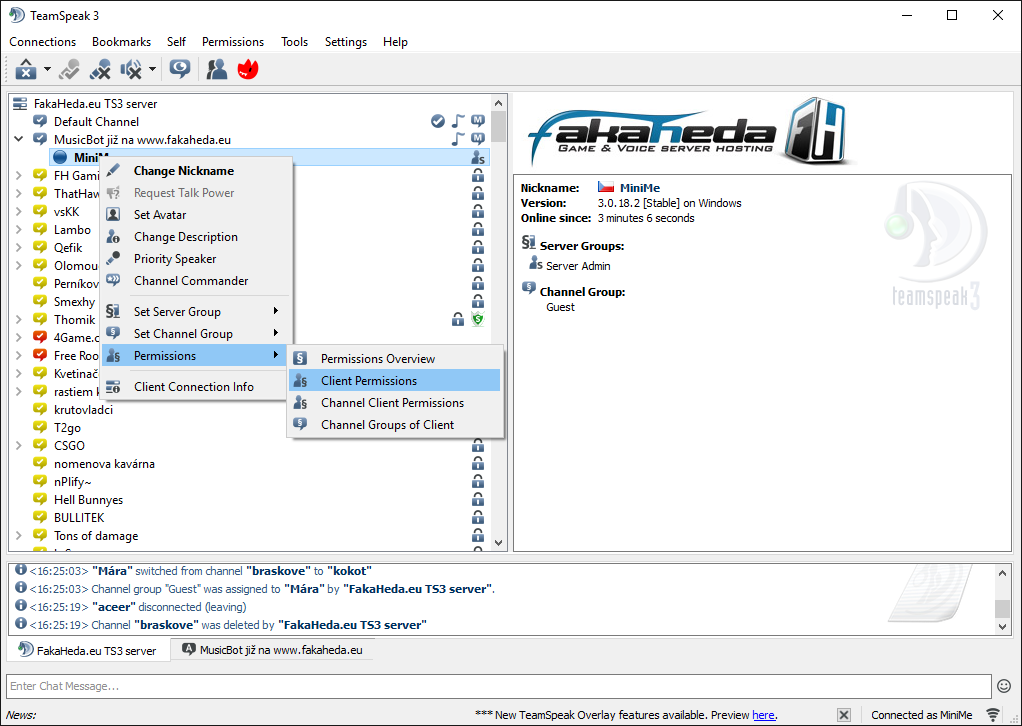Open Channel Client Permissions
Screen dimensions: 1022x726
click(x=394, y=403)
